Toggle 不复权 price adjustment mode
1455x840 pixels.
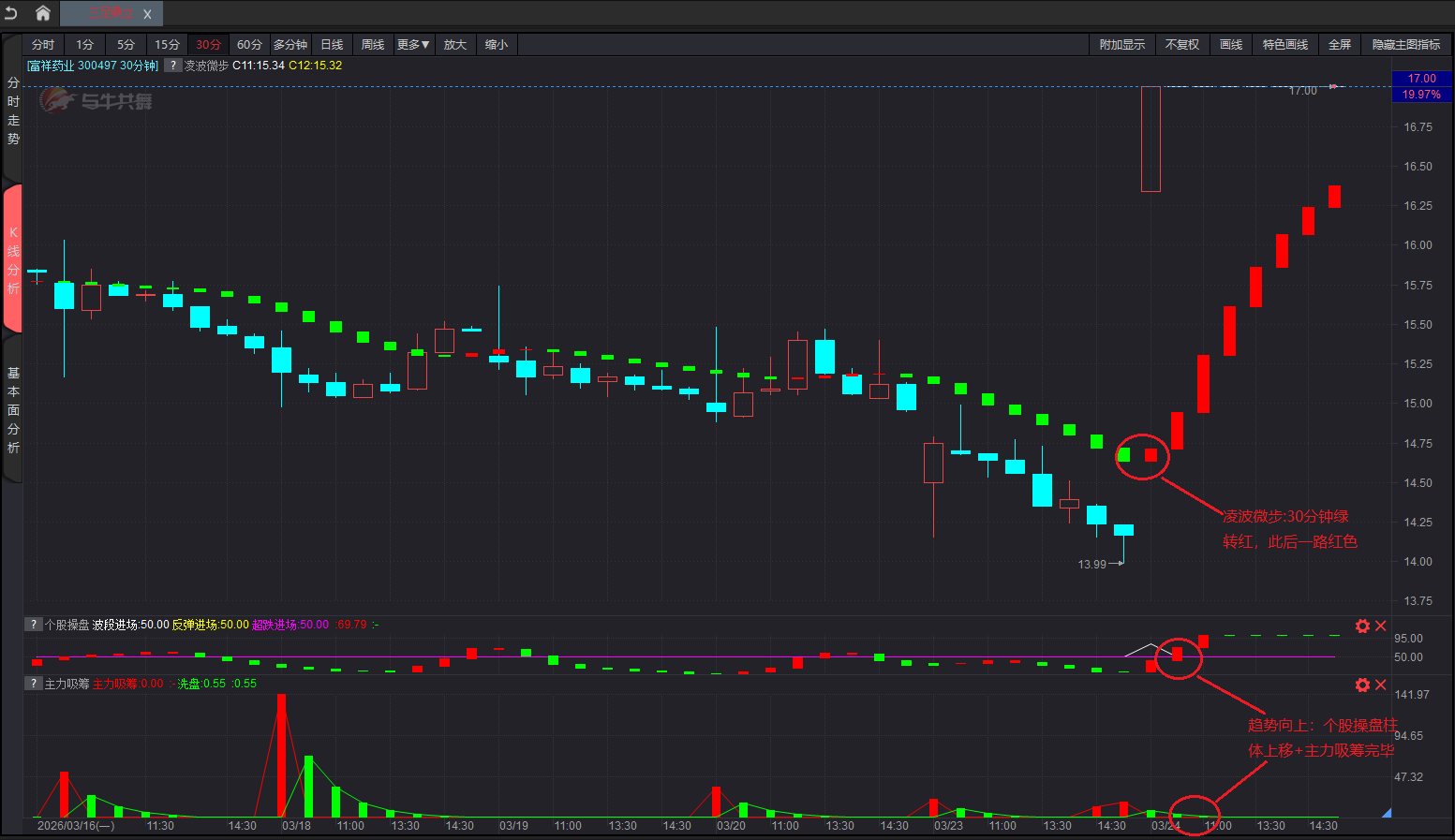click(1181, 45)
